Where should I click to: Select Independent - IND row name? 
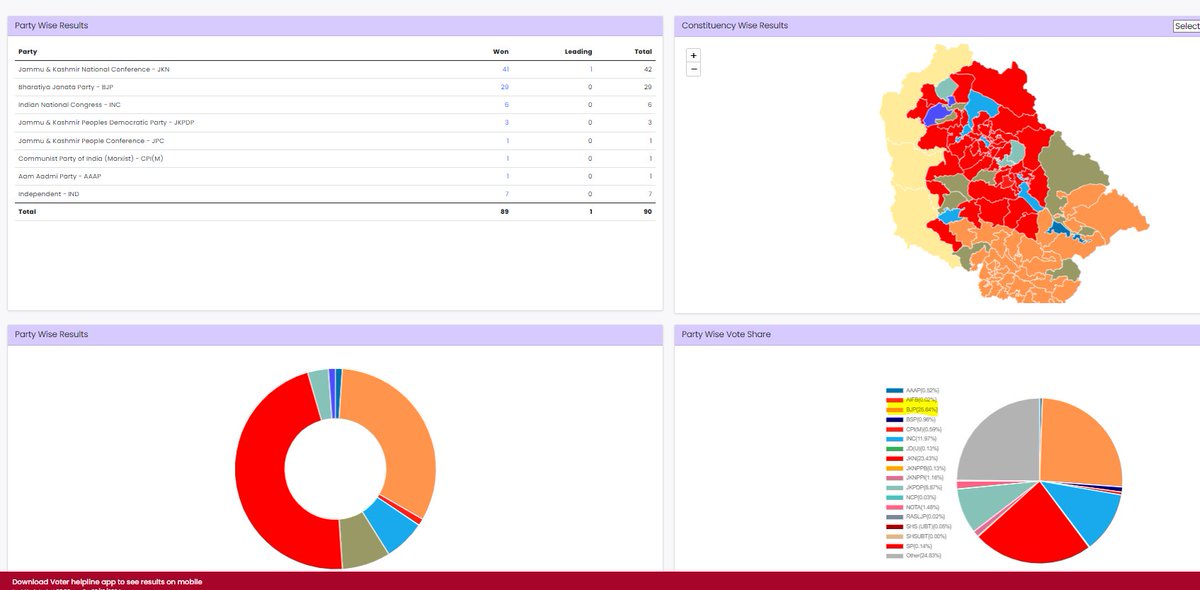49,194
